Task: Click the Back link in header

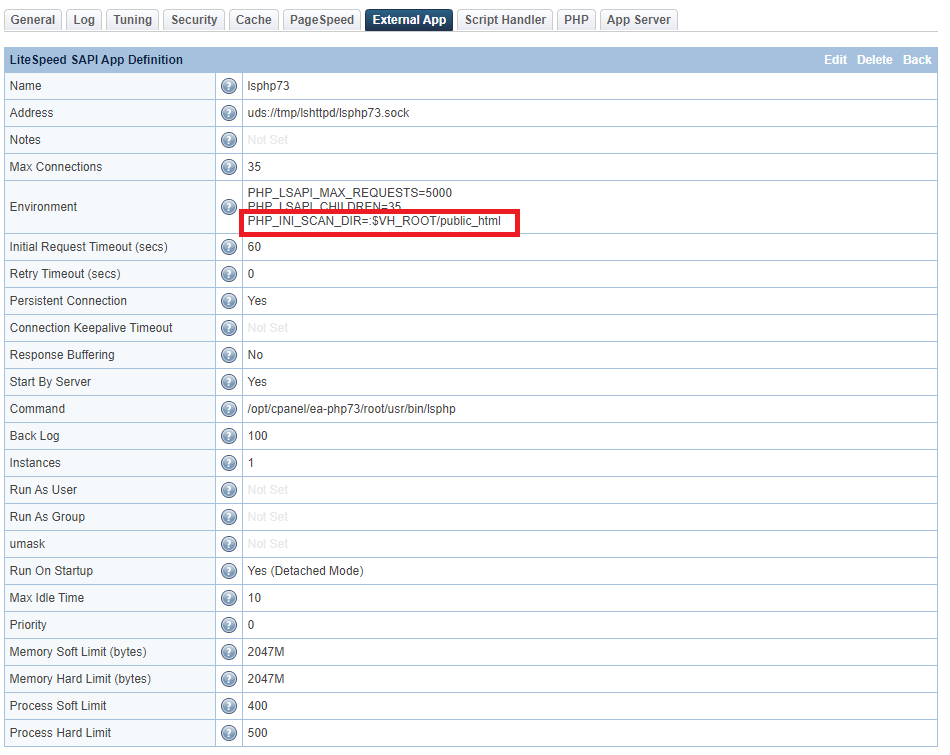Action: [x=917, y=60]
